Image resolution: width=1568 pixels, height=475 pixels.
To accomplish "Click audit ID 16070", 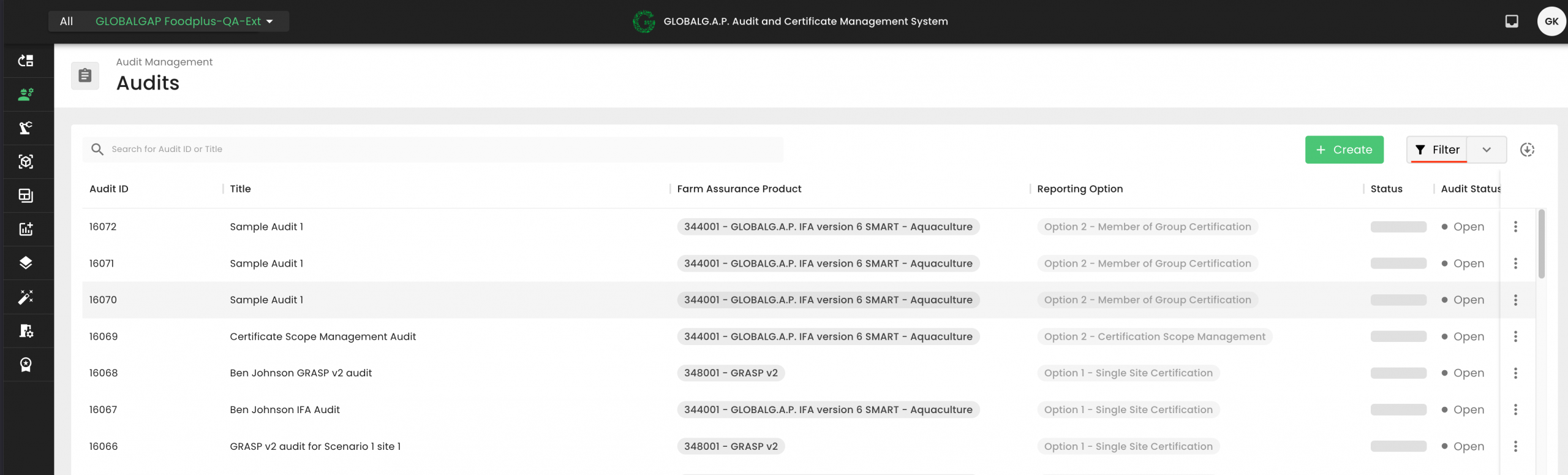I will (x=103, y=300).
